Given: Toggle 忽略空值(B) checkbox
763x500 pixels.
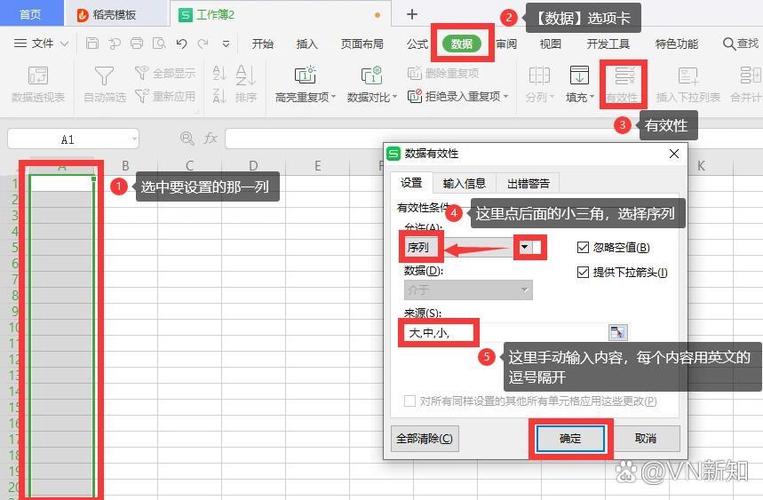Looking at the screenshot, I should point(583,248).
